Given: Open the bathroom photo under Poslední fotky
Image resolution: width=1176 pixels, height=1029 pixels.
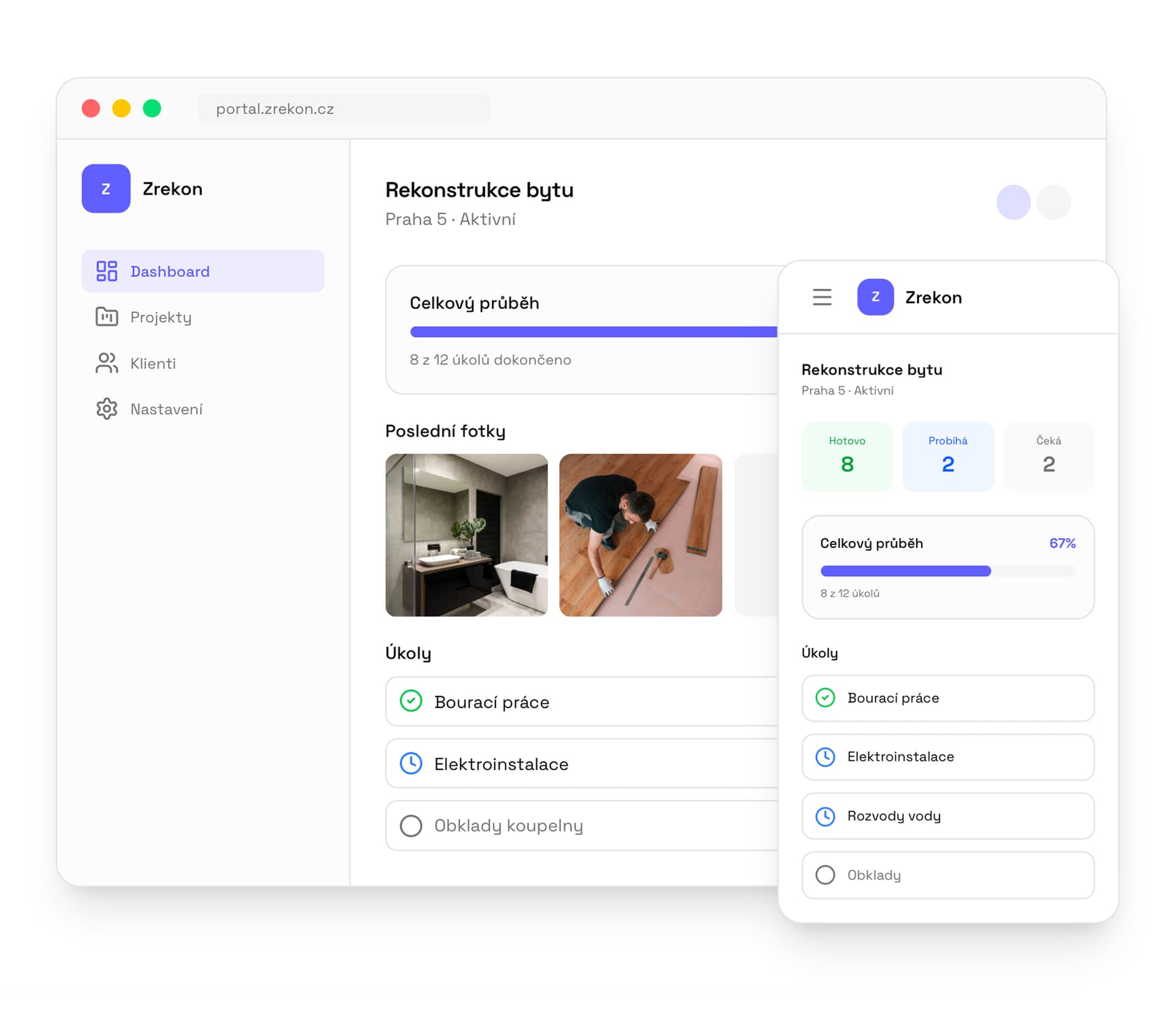Looking at the screenshot, I should tap(466, 535).
